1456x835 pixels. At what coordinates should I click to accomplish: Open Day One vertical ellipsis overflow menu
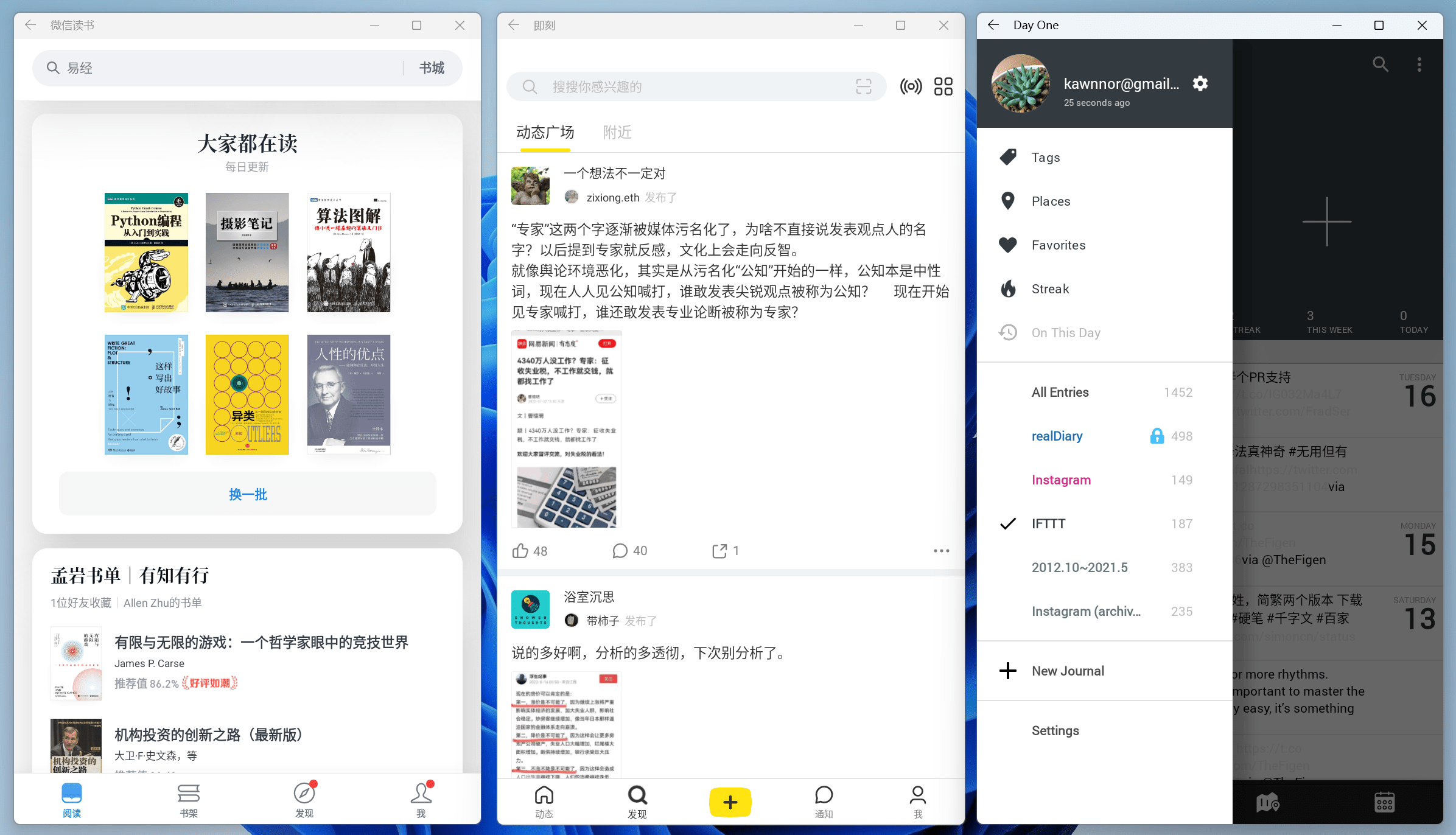1419,65
